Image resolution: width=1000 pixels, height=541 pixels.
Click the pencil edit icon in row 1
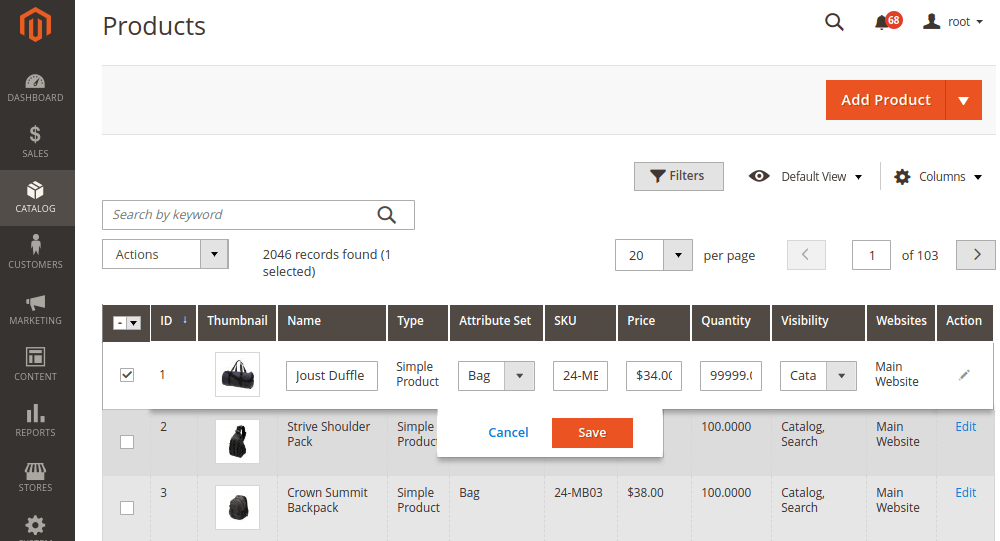964,375
